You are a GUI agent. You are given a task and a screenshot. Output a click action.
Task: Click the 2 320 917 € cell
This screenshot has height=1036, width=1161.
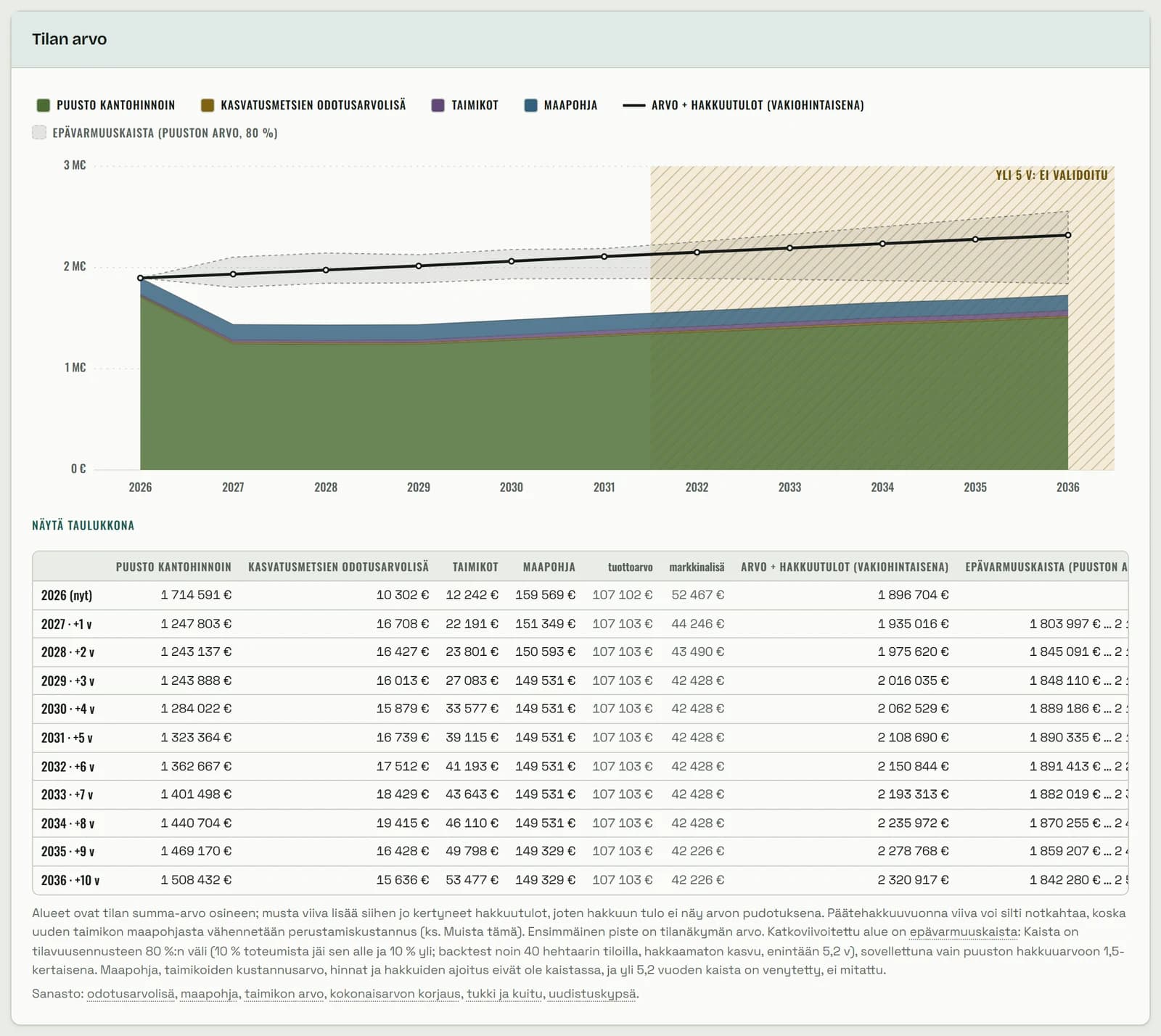[x=913, y=880]
